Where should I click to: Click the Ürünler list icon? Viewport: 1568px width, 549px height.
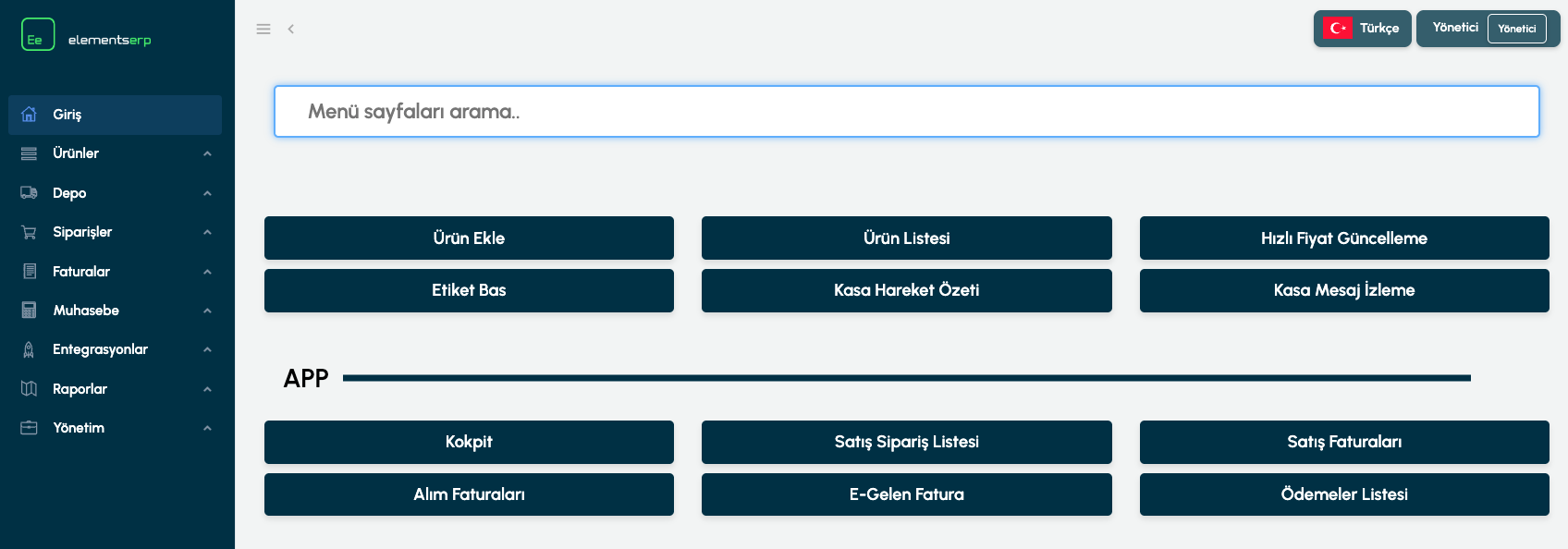[x=29, y=153]
